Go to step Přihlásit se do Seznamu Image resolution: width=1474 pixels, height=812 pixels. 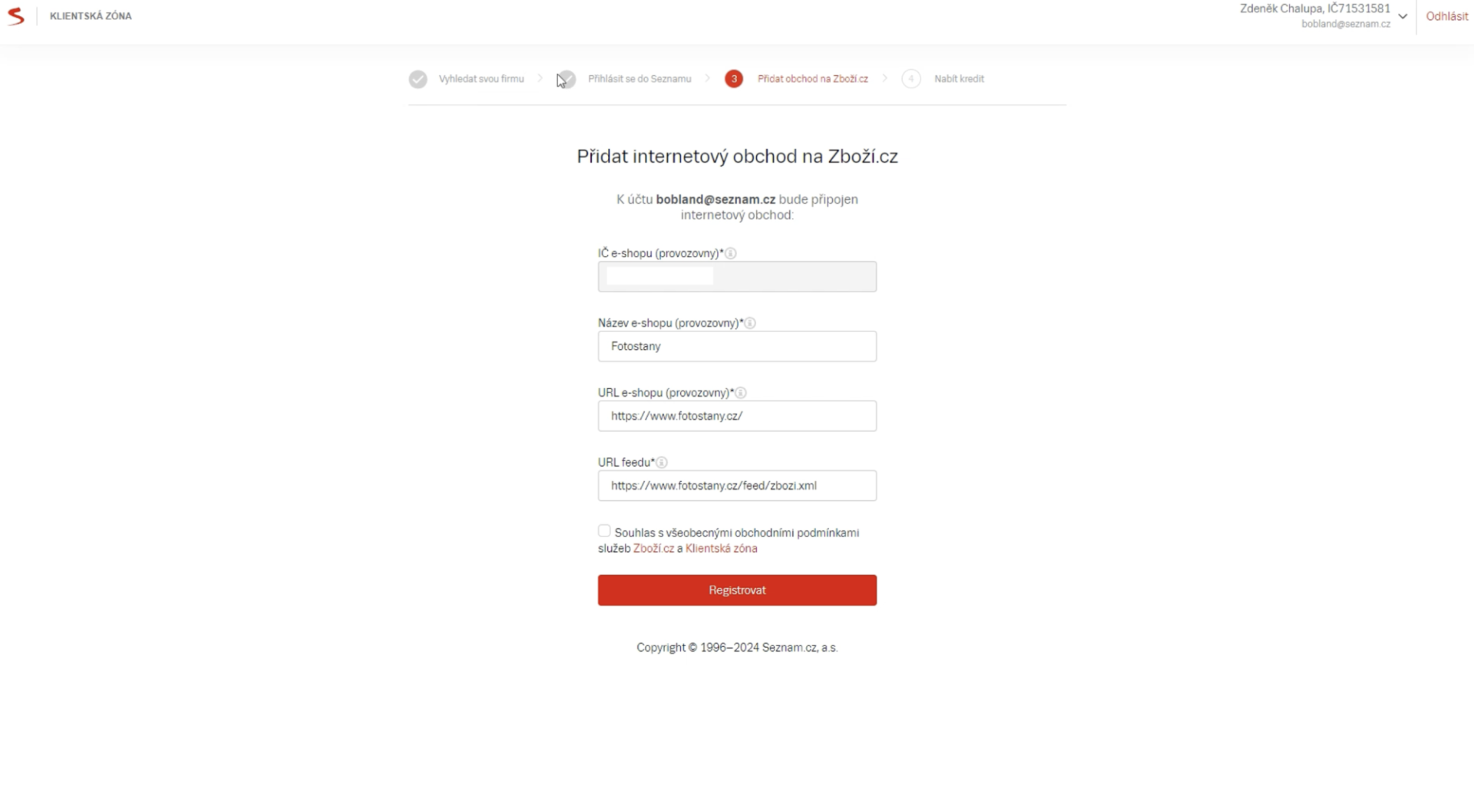point(640,79)
